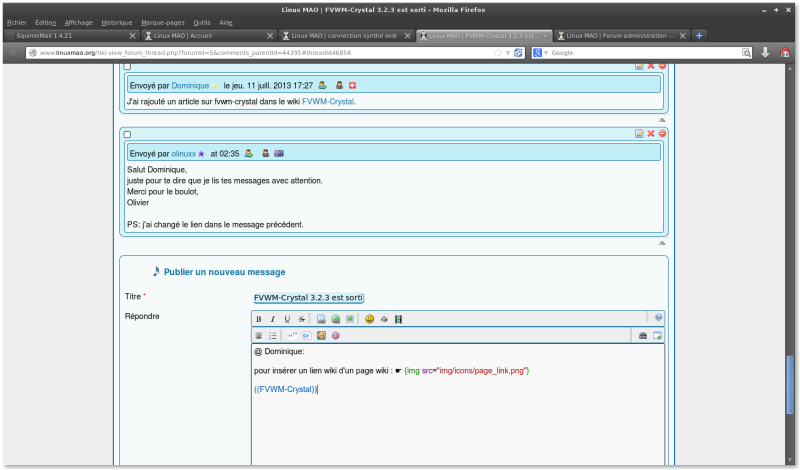Open the Marque-pages menu
This screenshot has height=470, width=800.
[162, 21]
